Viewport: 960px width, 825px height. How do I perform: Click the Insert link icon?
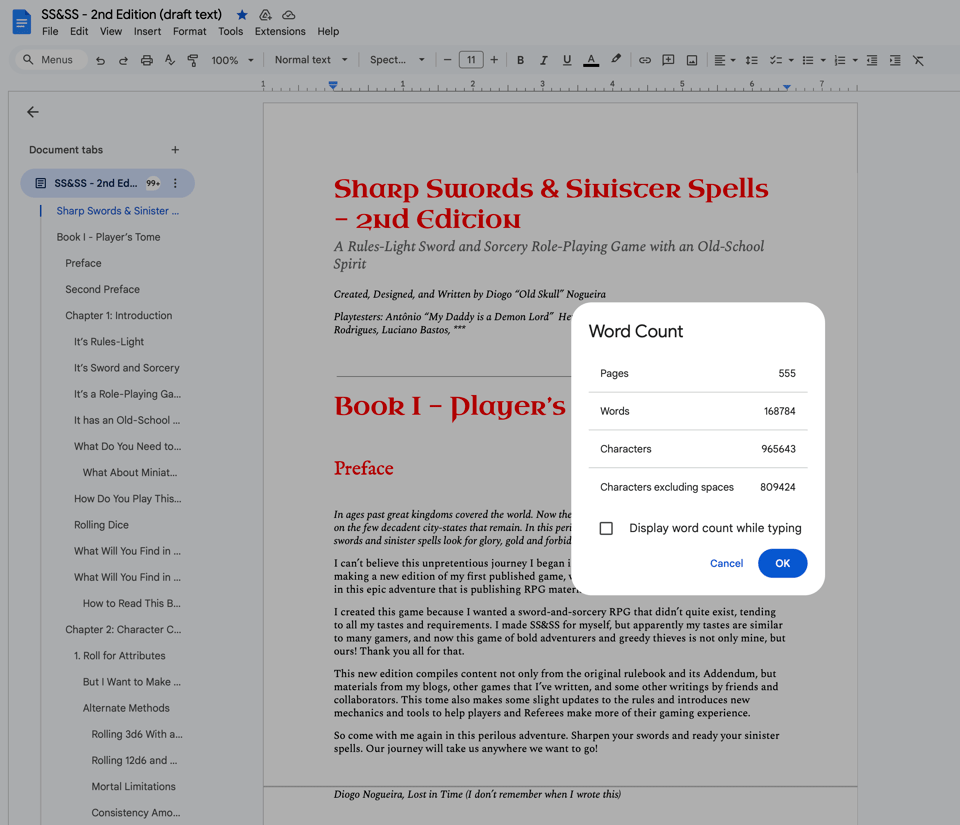point(645,60)
